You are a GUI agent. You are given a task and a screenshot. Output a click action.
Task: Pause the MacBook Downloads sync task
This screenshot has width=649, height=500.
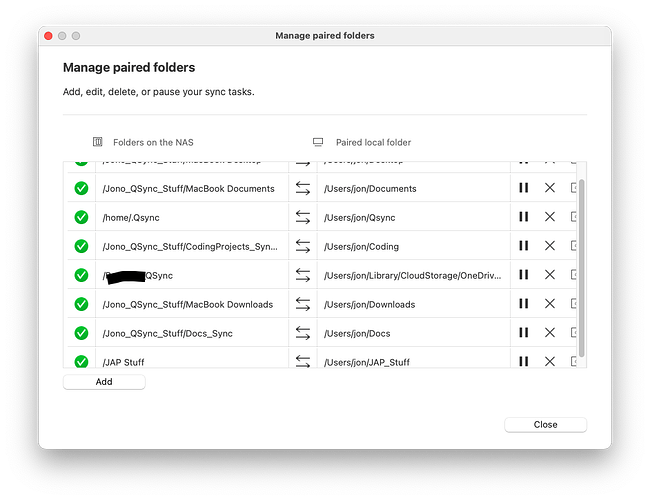pyautogui.click(x=523, y=304)
